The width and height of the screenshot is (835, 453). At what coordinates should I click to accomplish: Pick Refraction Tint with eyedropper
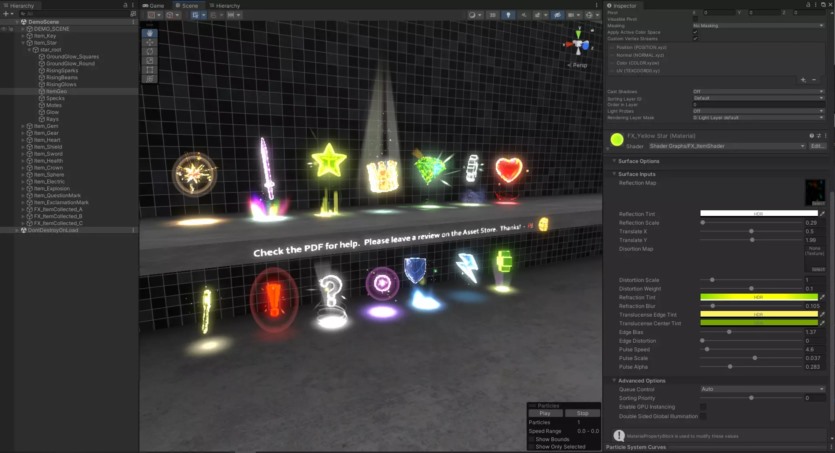click(x=822, y=298)
